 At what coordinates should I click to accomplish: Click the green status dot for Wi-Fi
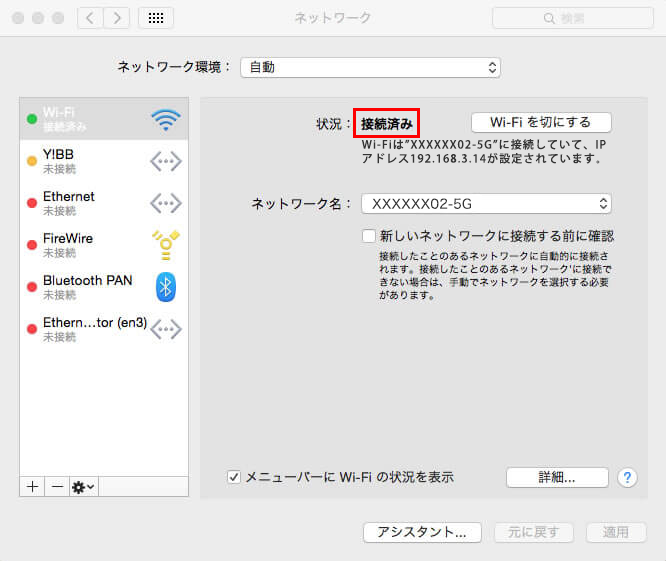32,119
